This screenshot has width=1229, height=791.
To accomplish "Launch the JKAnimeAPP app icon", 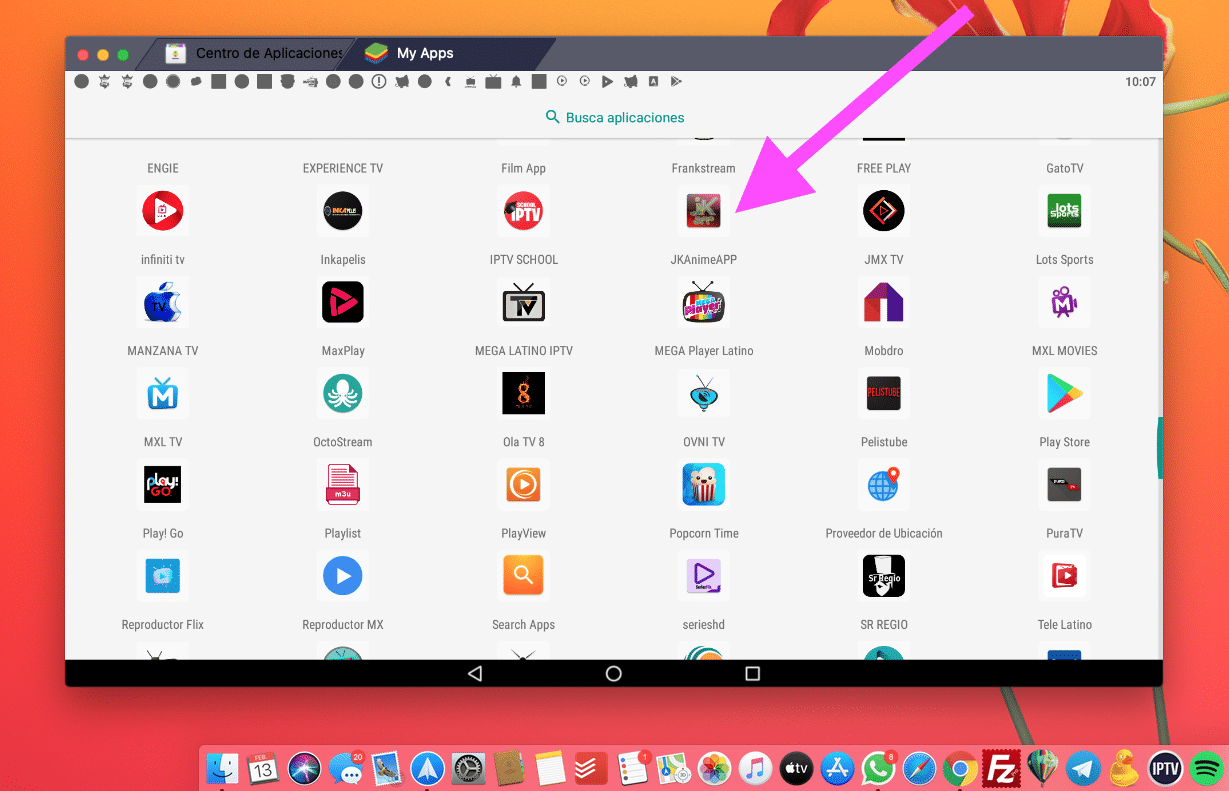I will [x=703, y=211].
